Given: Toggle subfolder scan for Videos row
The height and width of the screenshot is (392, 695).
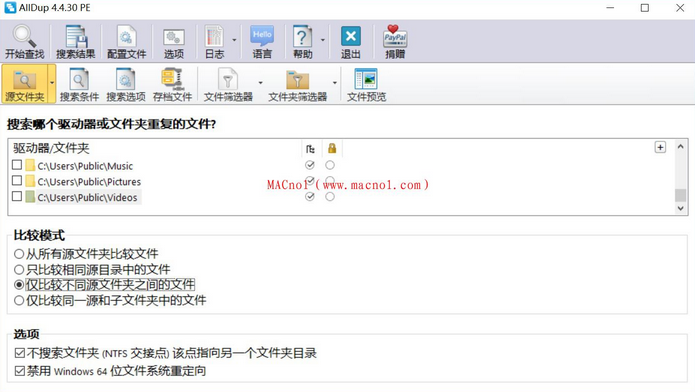Looking at the screenshot, I should pyautogui.click(x=310, y=196).
